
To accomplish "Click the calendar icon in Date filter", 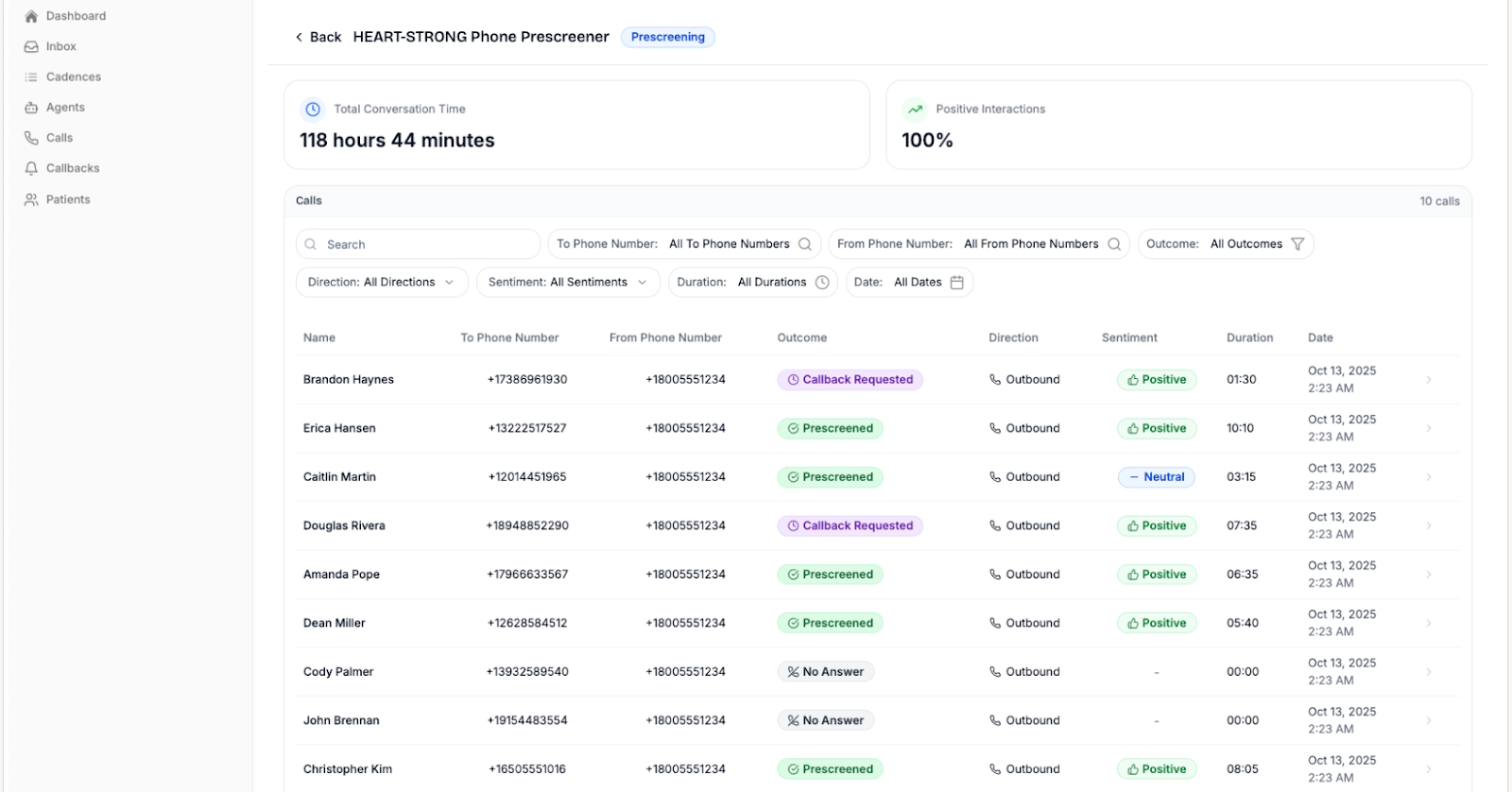I will pyautogui.click(x=956, y=282).
